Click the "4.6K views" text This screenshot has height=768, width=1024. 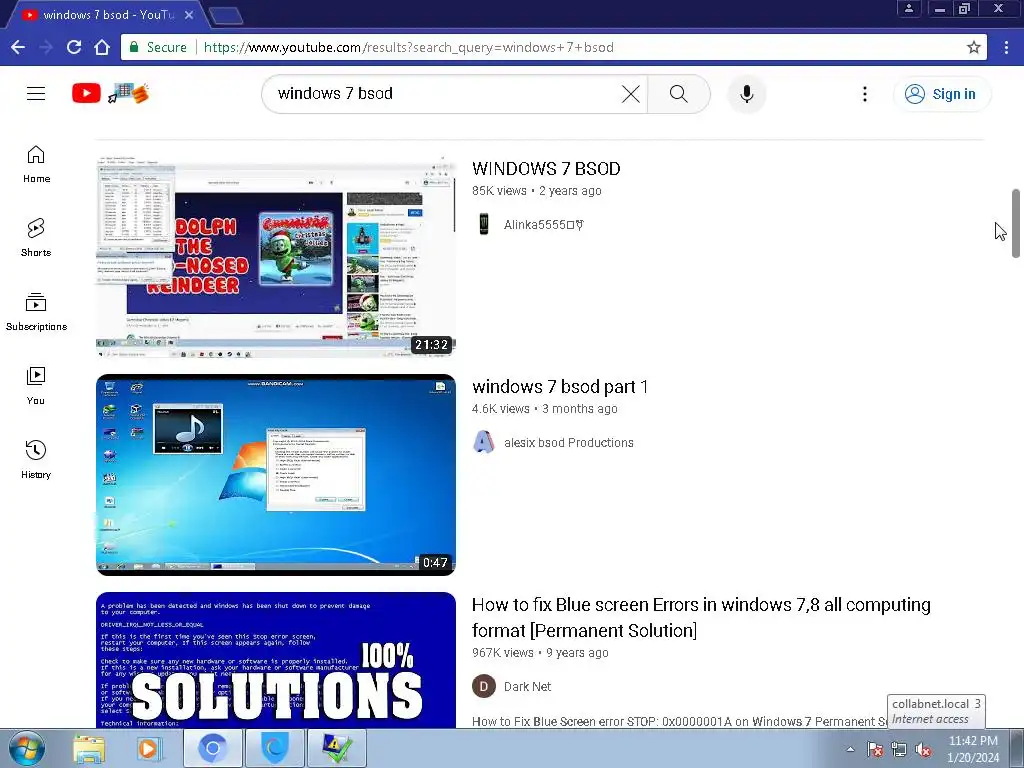point(501,409)
